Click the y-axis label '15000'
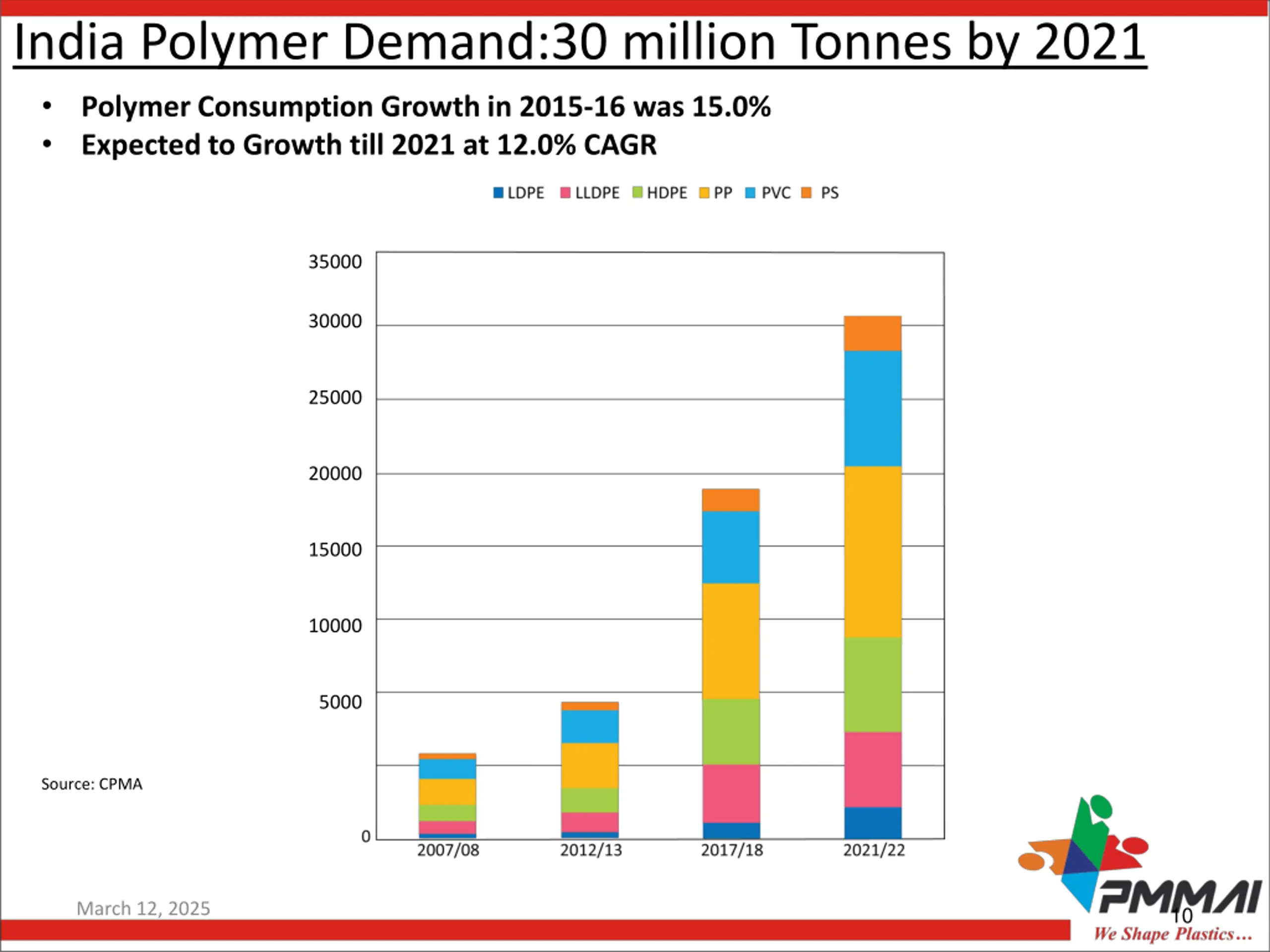This screenshot has width=1270, height=952. [335, 550]
